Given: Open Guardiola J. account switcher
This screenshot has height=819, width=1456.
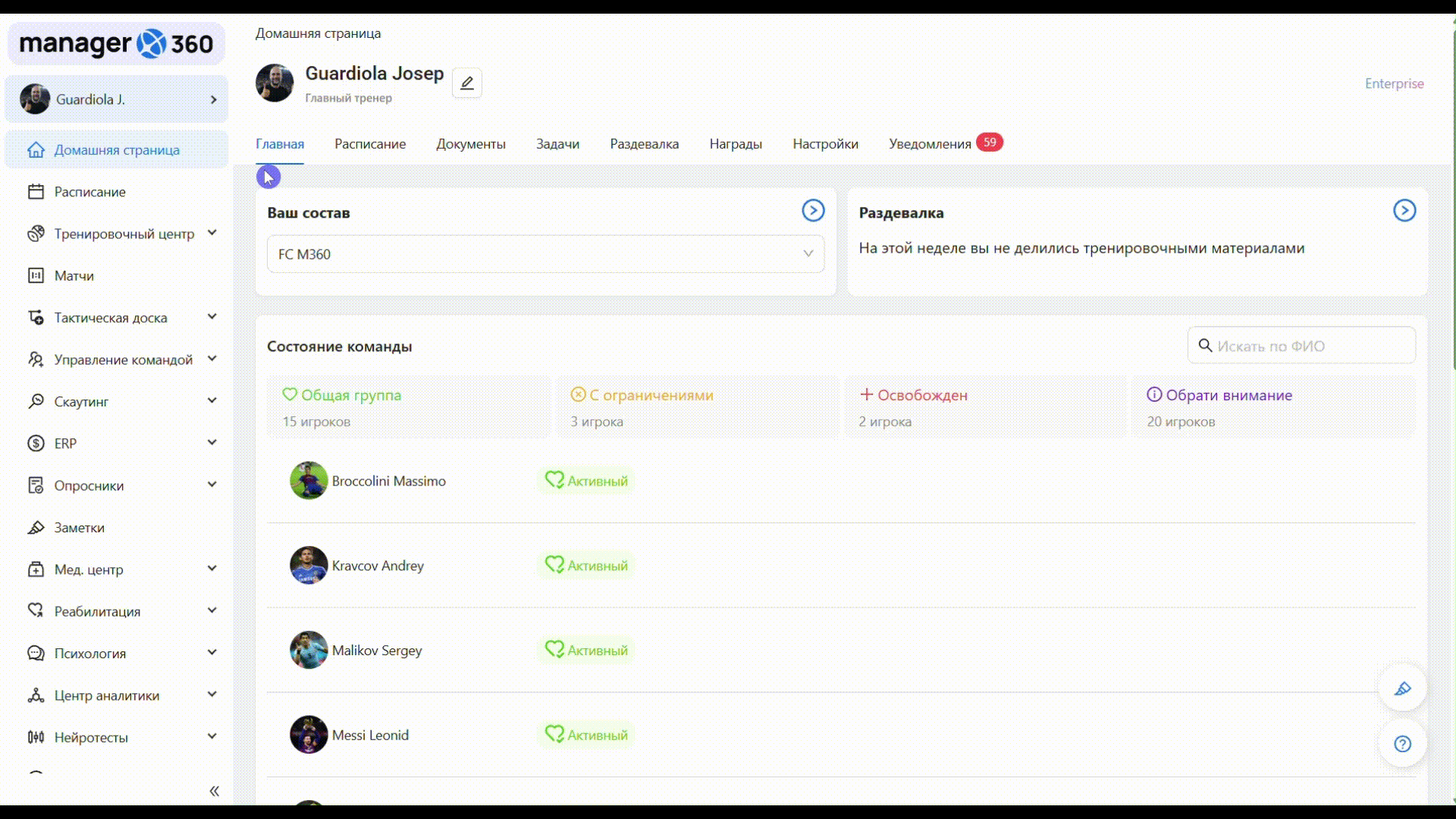Looking at the screenshot, I should [x=117, y=99].
